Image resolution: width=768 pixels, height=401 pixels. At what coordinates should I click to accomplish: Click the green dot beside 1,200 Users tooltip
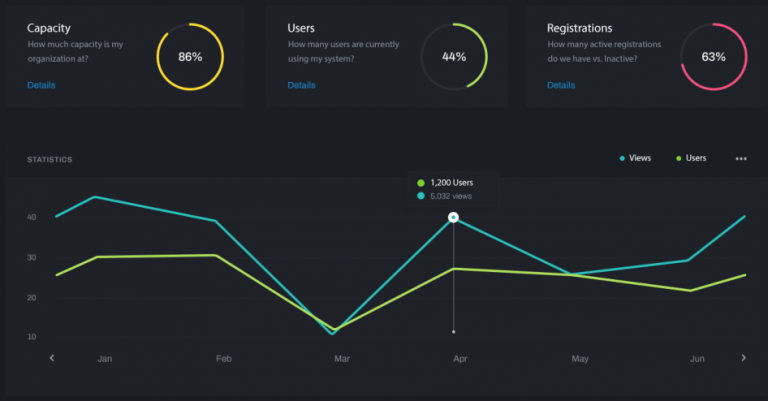click(x=421, y=183)
